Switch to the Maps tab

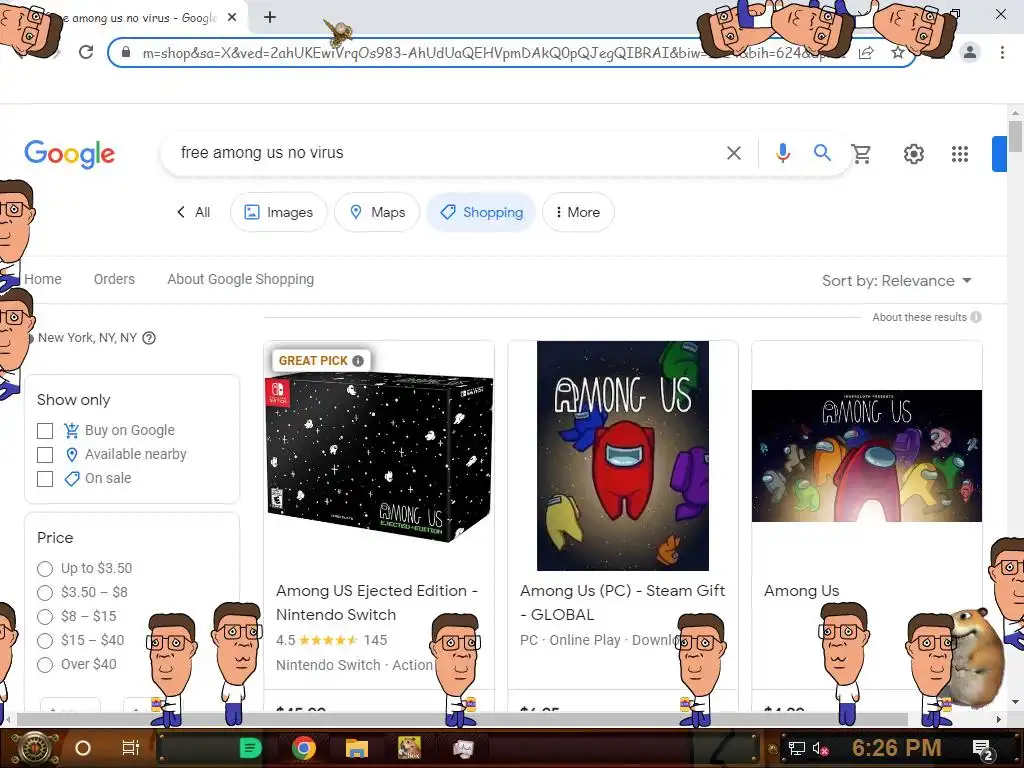[x=377, y=212]
